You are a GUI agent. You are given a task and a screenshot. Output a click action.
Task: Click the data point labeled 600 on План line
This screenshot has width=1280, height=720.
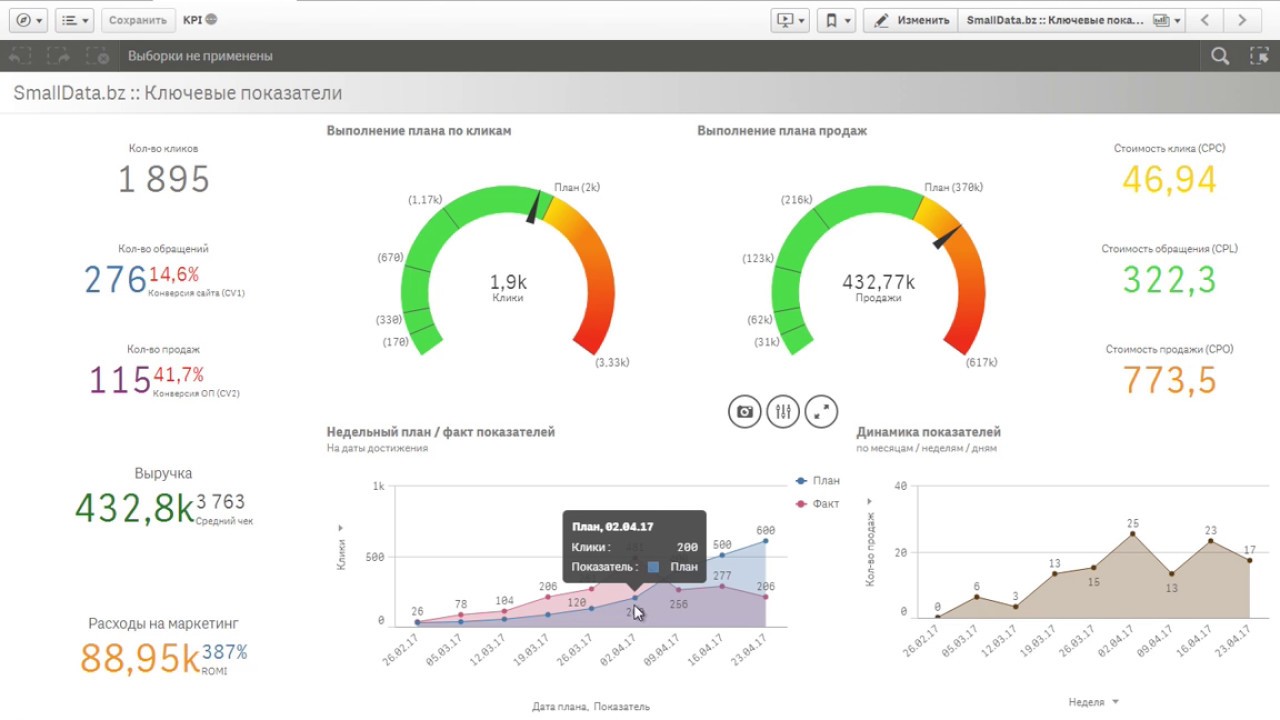click(766, 541)
